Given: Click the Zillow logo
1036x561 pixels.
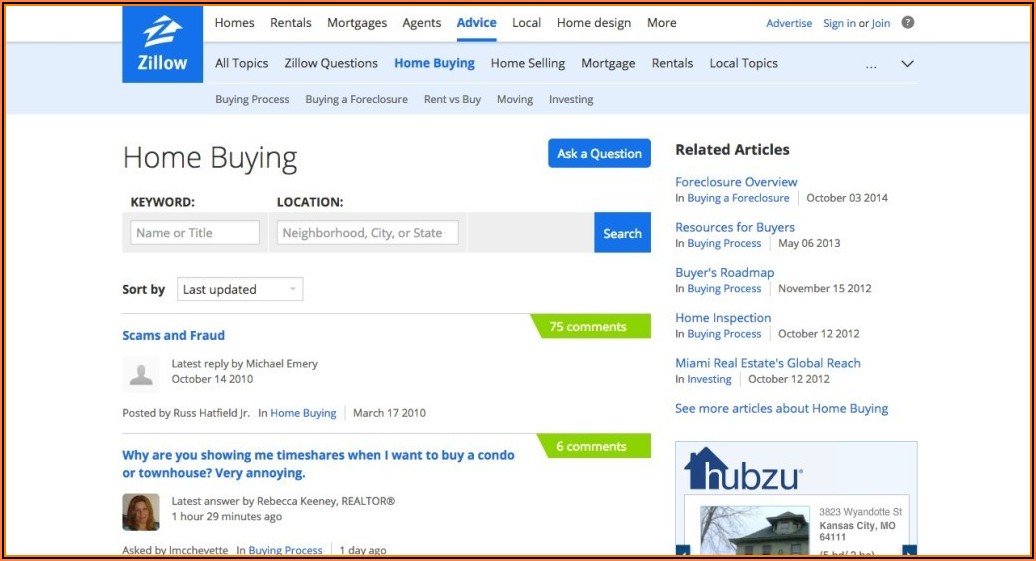Looking at the screenshot, I should [x=163, y=44].
